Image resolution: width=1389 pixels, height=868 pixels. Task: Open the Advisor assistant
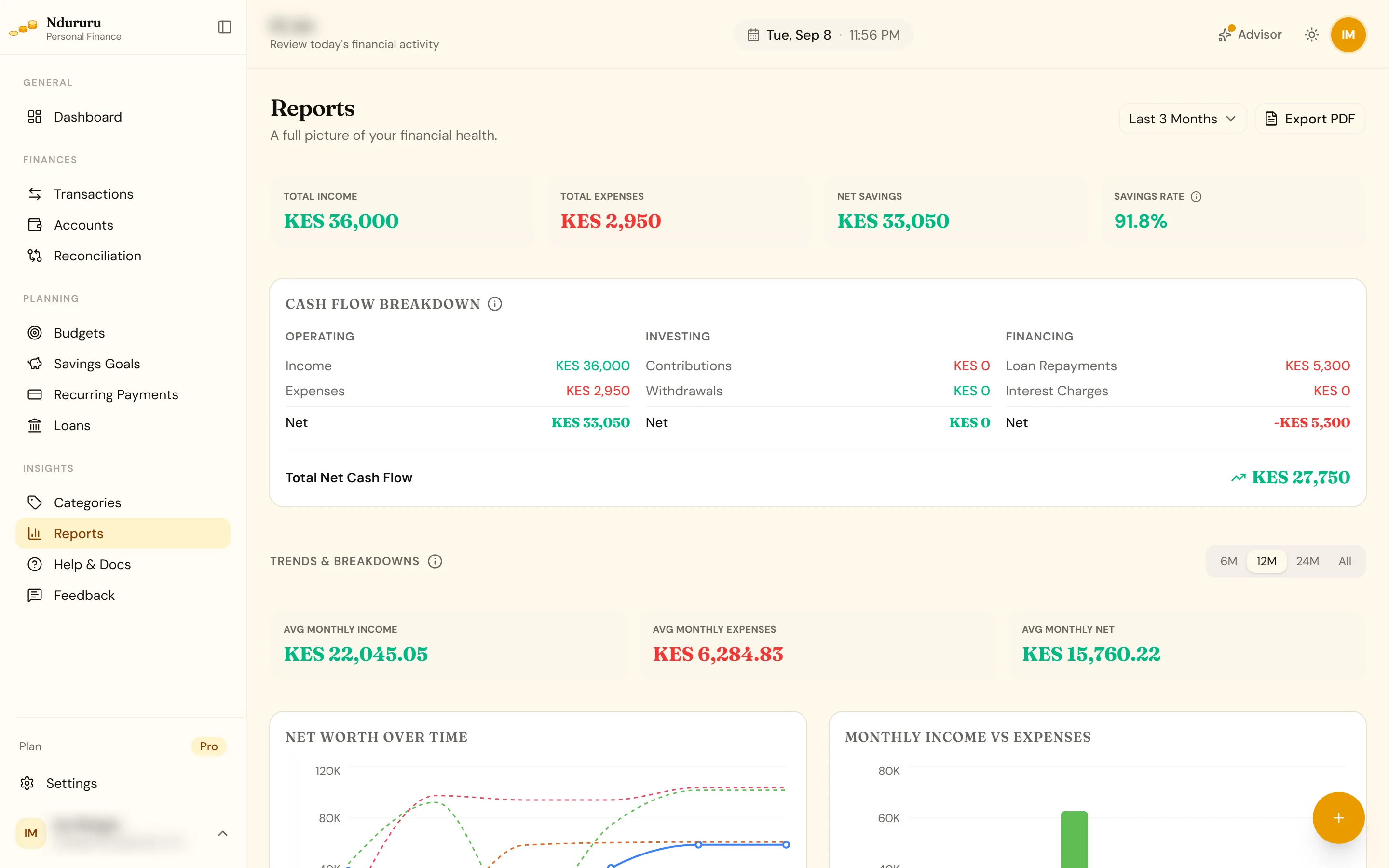point(1250,34)
